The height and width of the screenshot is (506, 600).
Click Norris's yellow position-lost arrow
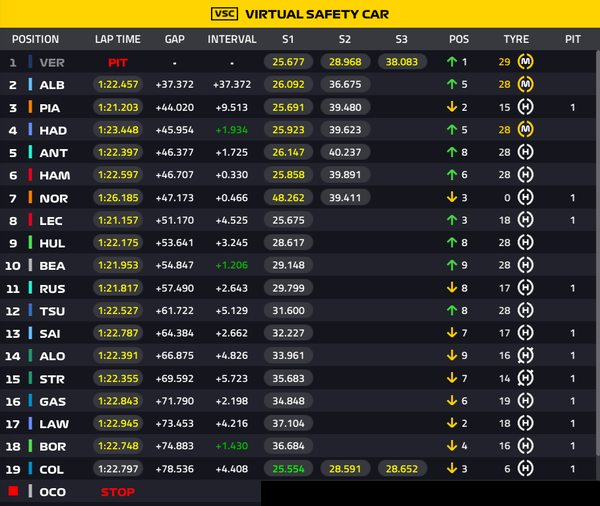coord(452,197)
